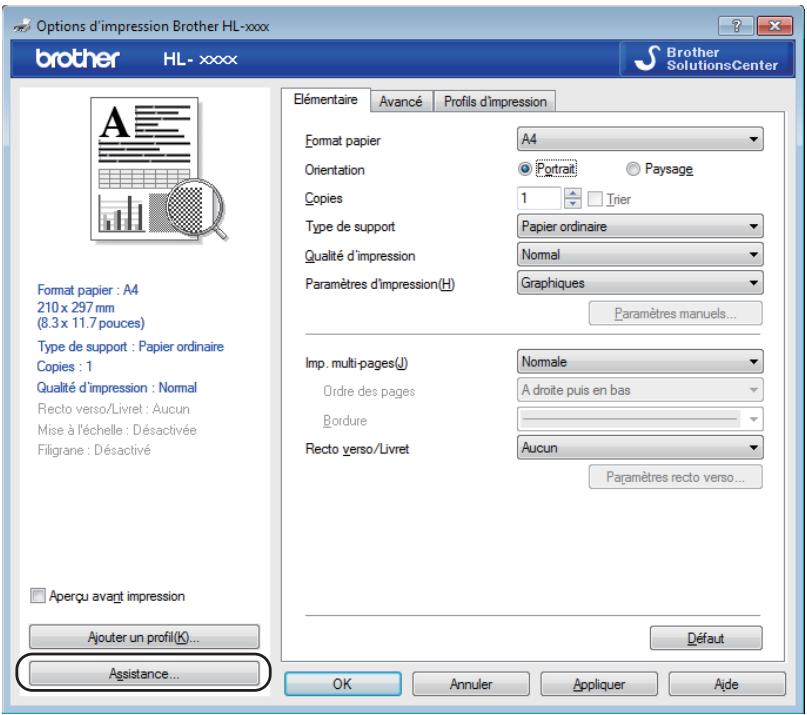
Task: Click the help question mark button
Action: point(736,25)
